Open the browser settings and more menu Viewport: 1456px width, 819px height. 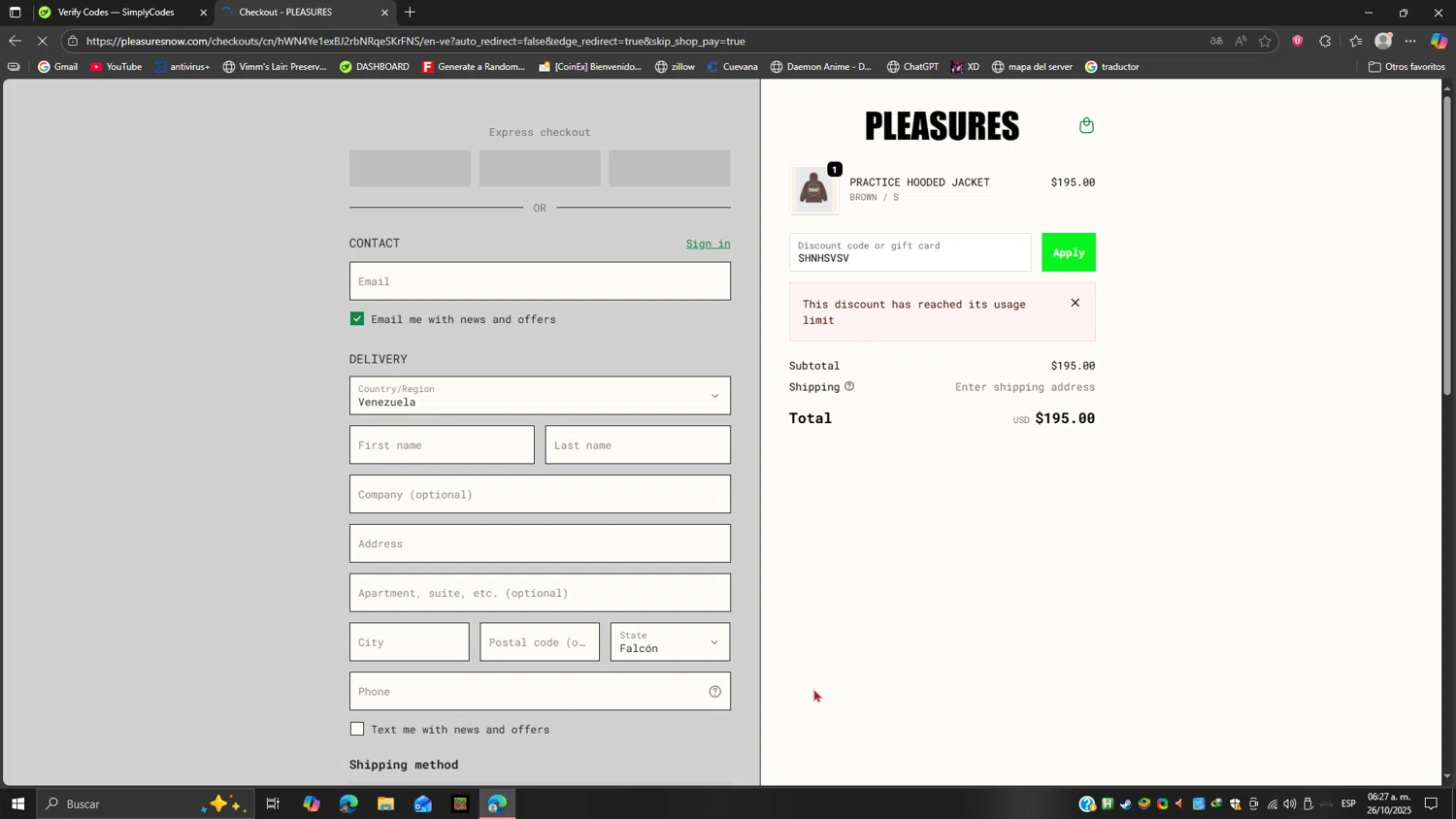tap(1410, 41)
